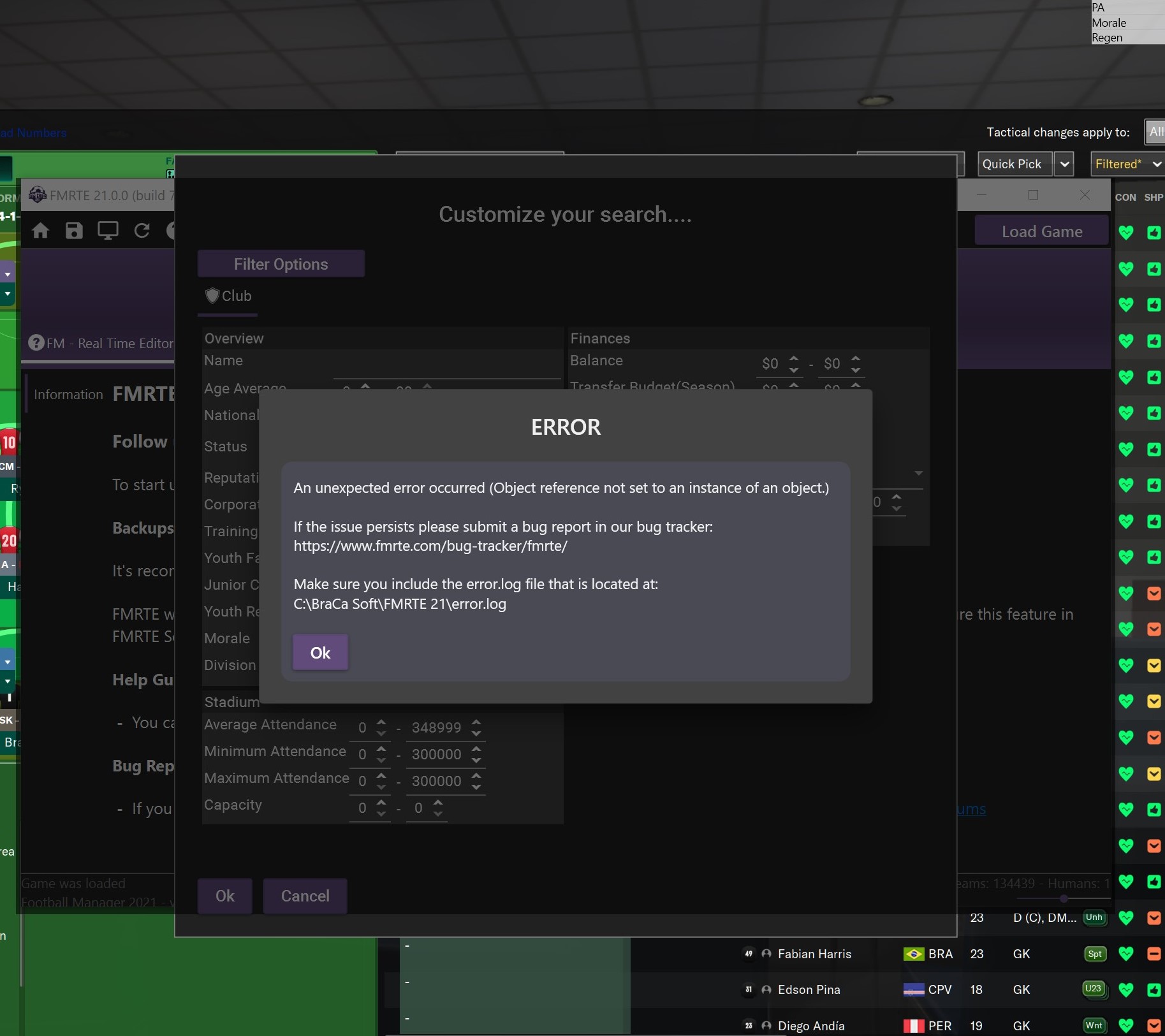Click Ok in the ERROR dialog
This screenshot has height=1036, width=1165.
tap(320, 652)
